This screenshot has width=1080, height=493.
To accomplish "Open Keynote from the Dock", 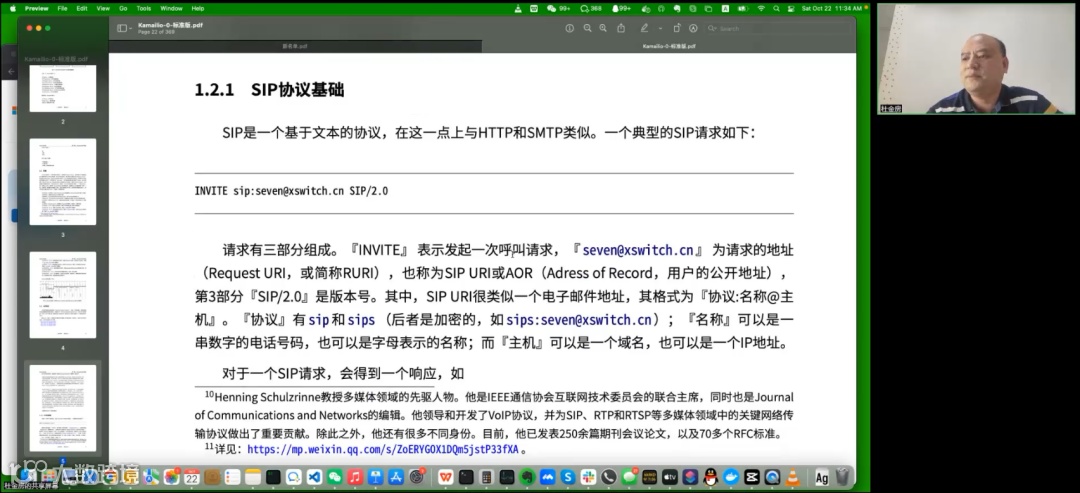I will (x=375, y=476).
